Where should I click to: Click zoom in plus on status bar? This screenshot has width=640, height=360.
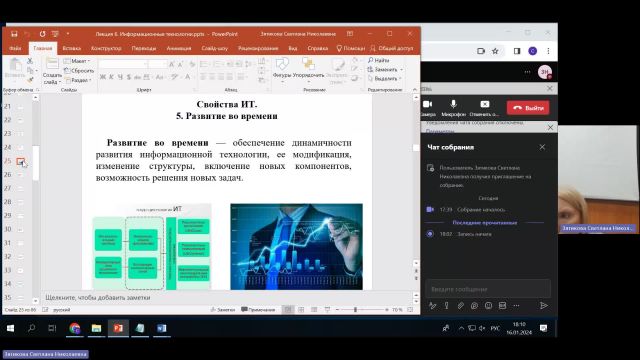(387, 310)
